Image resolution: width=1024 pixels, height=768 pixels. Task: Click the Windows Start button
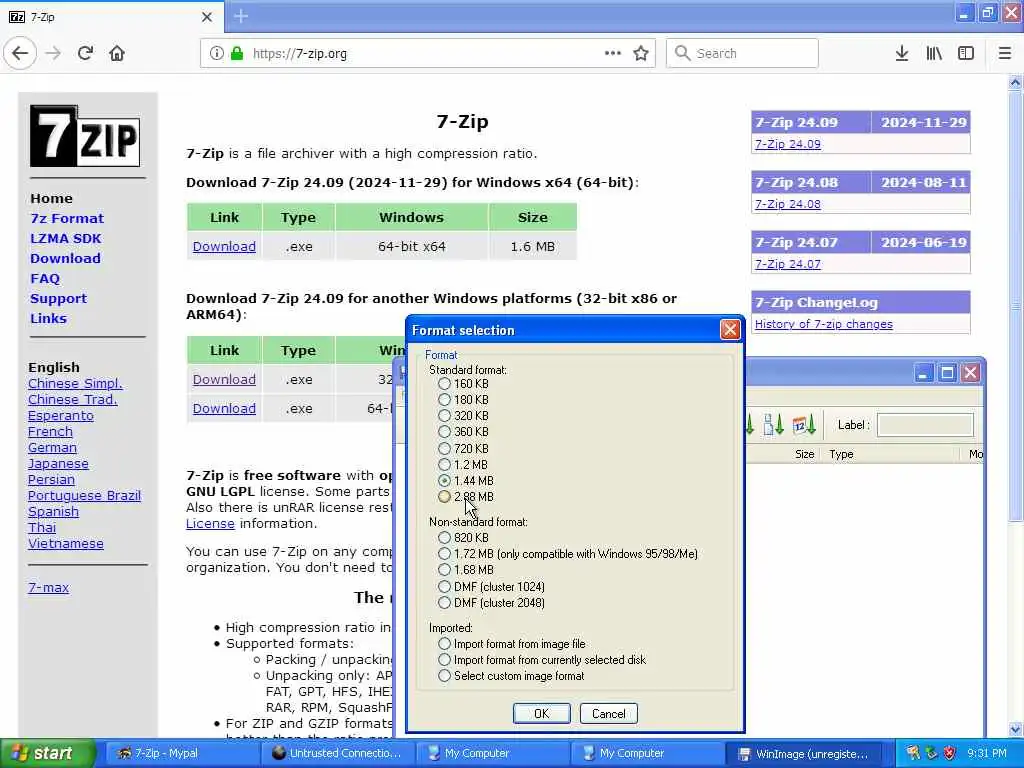coord(48,753)
